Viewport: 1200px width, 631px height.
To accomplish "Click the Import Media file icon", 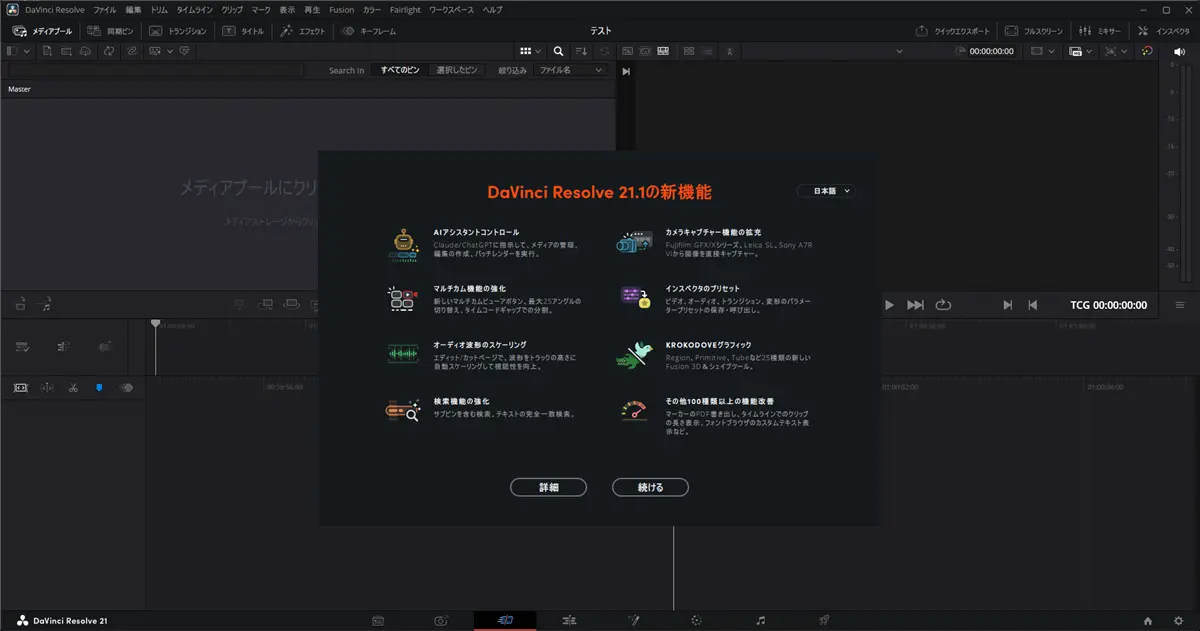I will point(47,51).
